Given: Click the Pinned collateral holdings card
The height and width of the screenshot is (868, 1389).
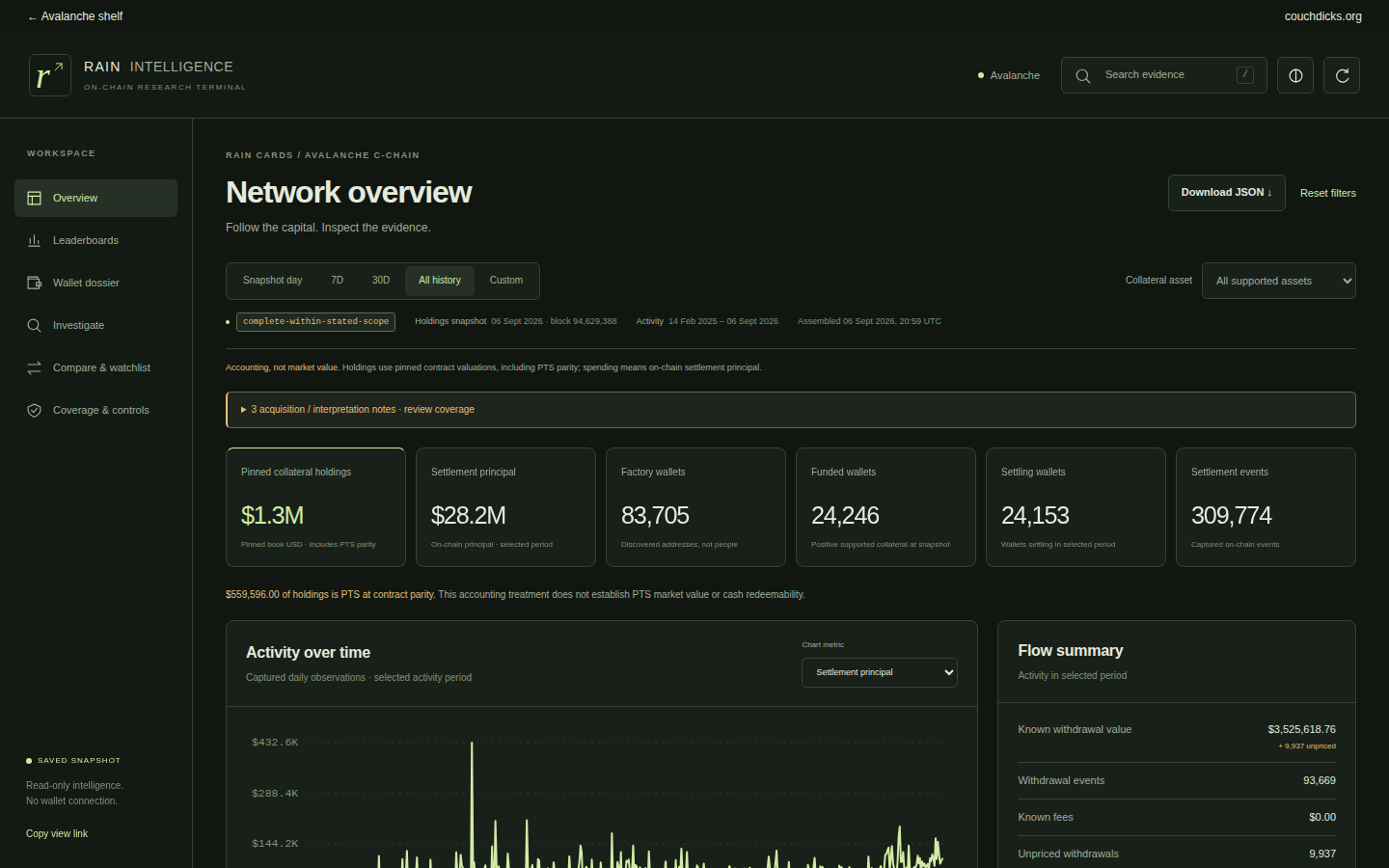Looking at the screenshot, I should (x=315, y=507).
